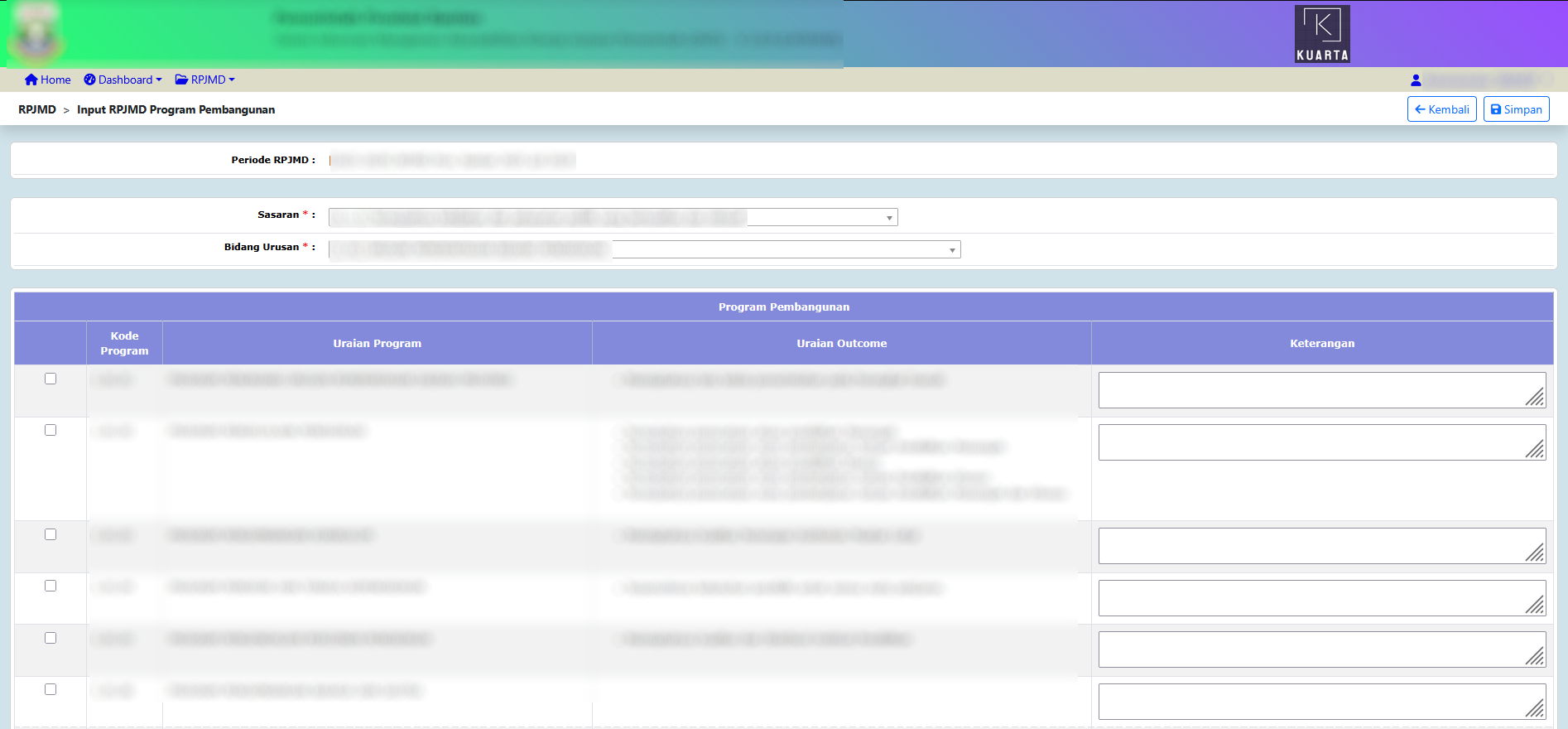The width and height of the screenshot is (1568, 729).
Task: Click the Dashboard gauge icon
Action: point(89,80)
